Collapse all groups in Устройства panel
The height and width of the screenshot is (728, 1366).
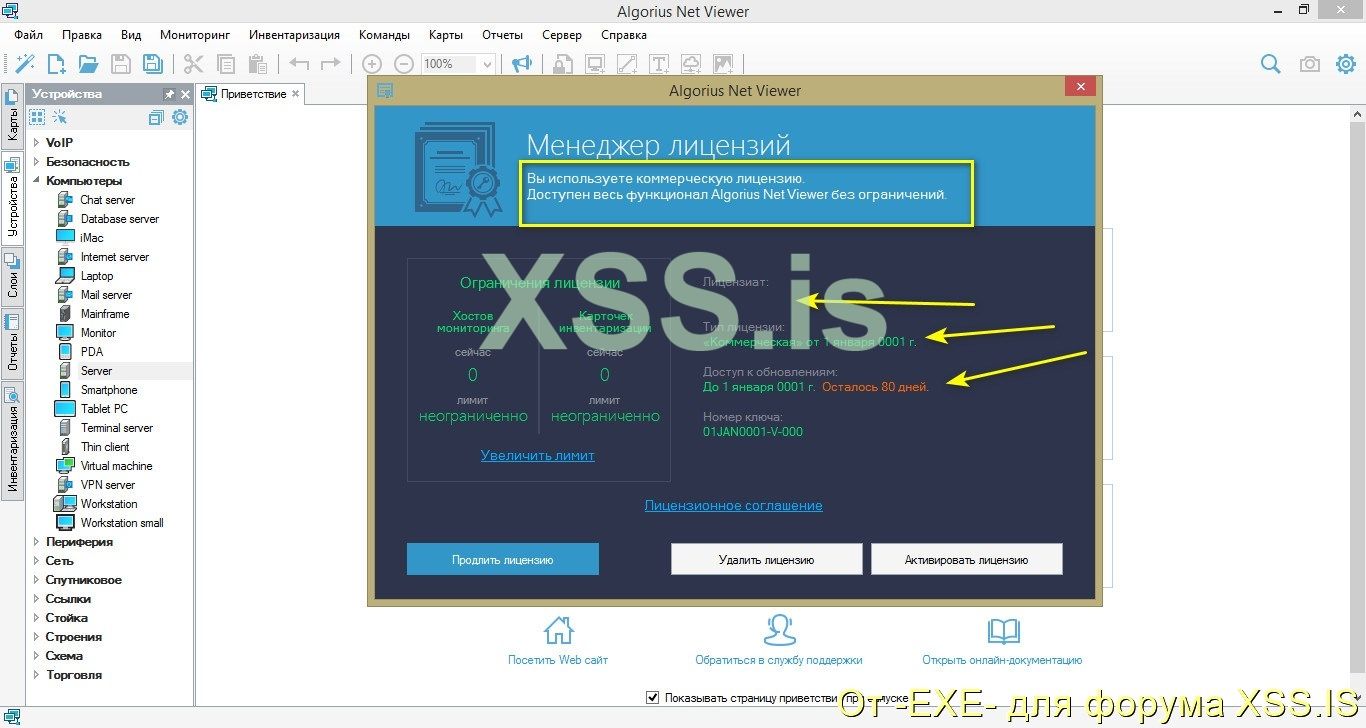coord(156,117)
